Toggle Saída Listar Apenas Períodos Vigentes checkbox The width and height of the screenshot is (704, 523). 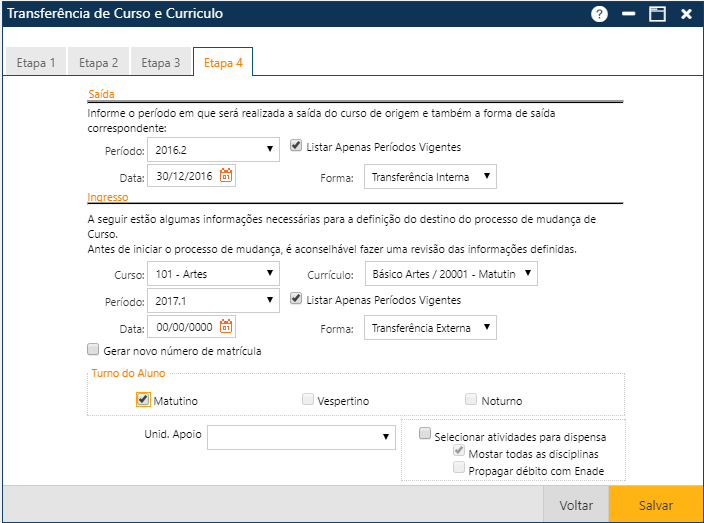click(295, 145)
